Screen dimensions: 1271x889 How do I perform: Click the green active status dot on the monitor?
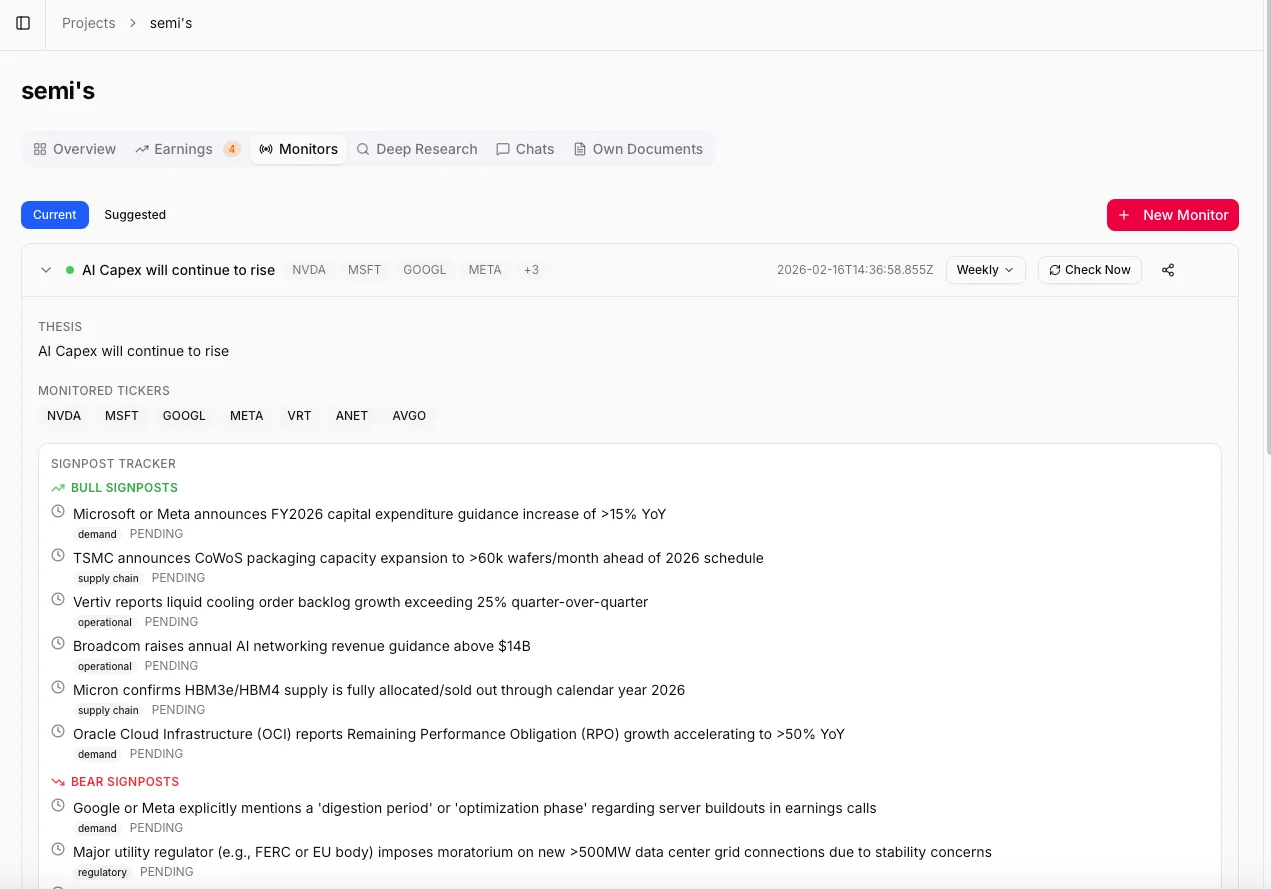[x=69, y=269]
